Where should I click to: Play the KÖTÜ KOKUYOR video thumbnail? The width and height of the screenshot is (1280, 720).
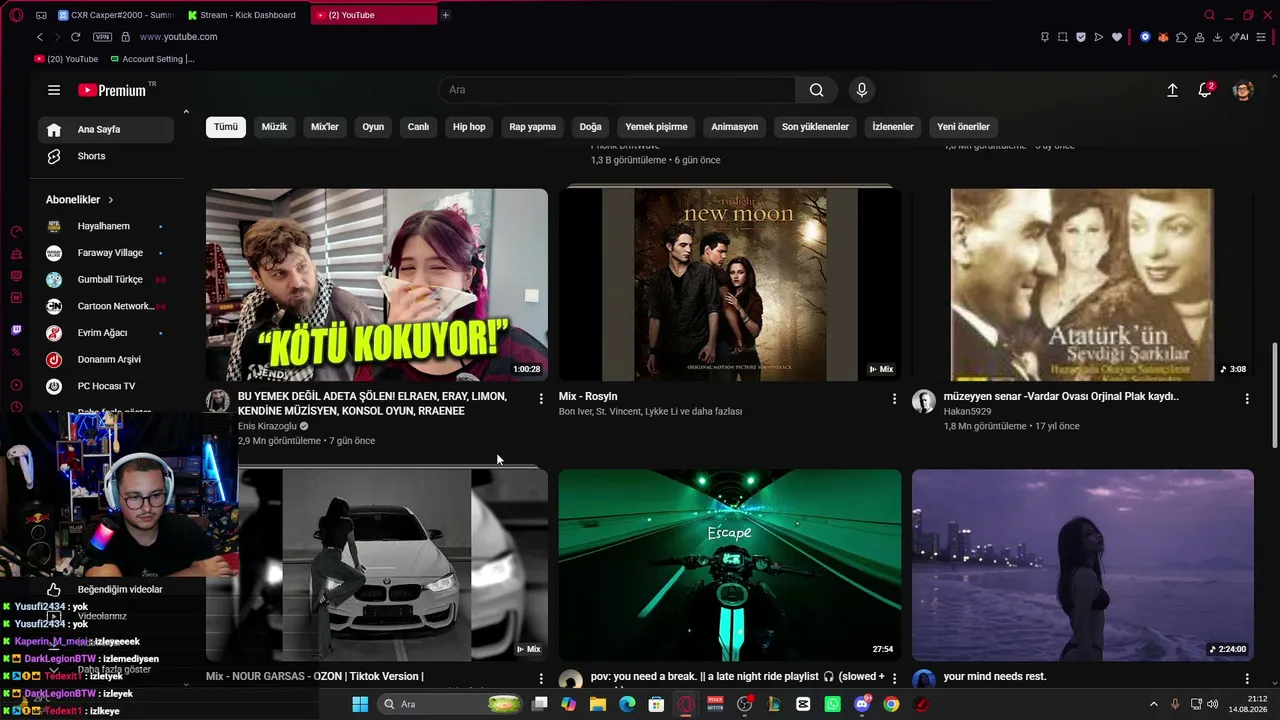377,285
